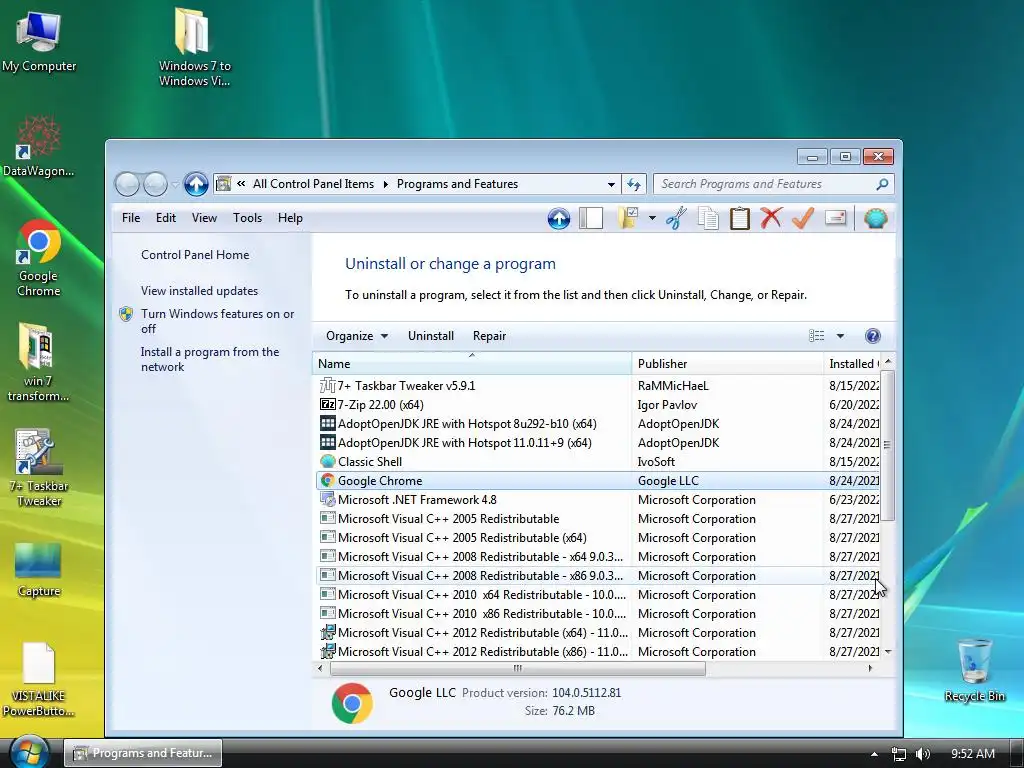1024x768 pixels.
Task: Open the Start orb button
Action: pos(28,752)
